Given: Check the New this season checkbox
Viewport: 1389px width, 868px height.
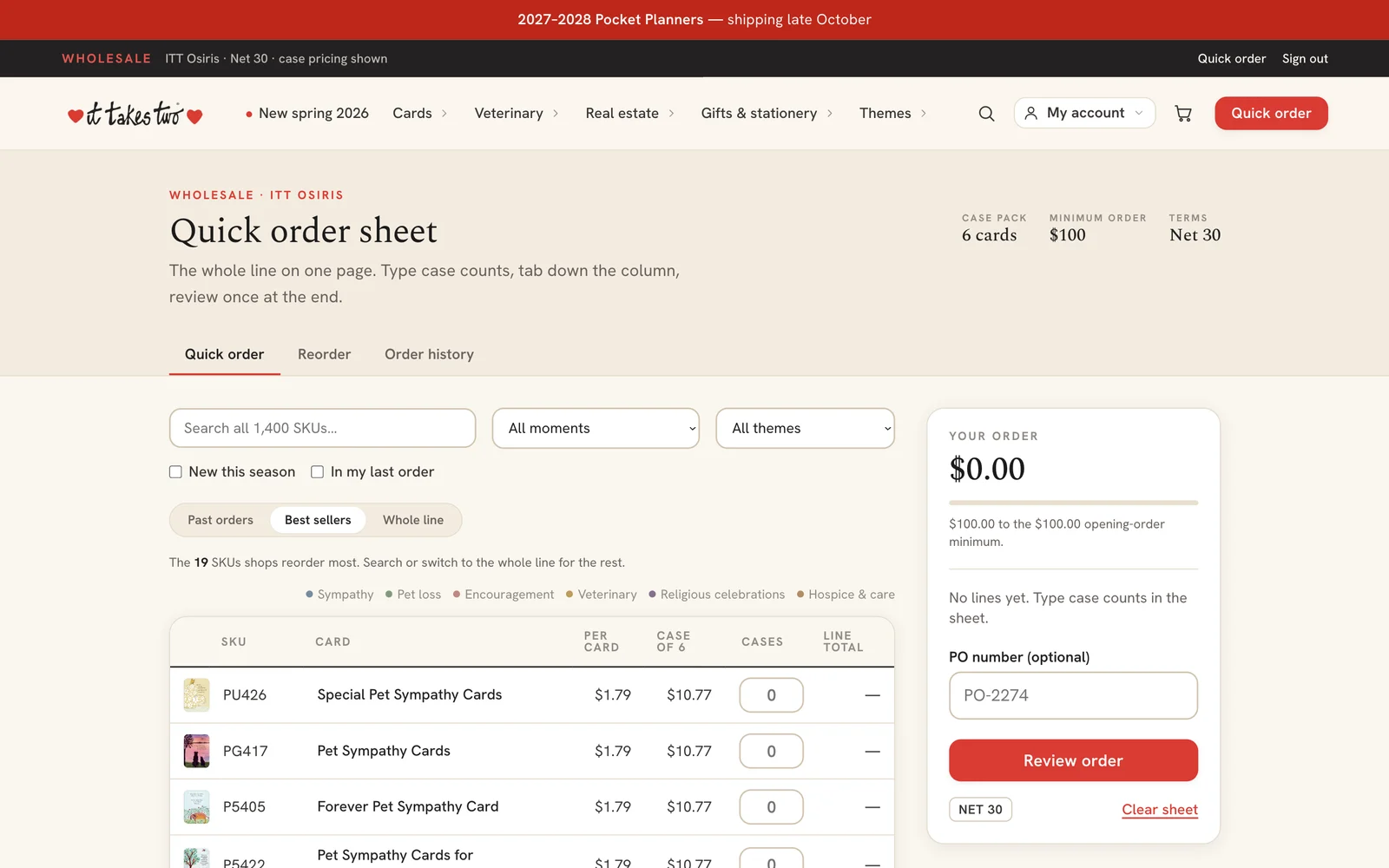Looking at the screenshot, I should coord(175,472).
